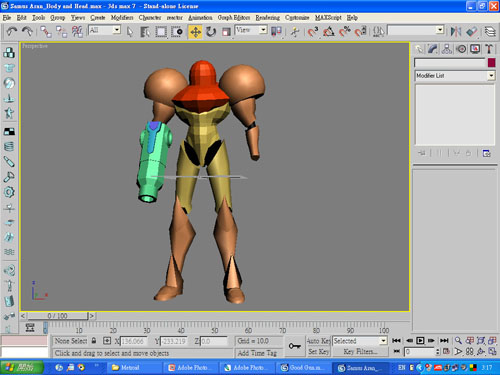Click the Arc Rotate viewport control
The width and height of the screenshot is (500, 375).
point(480,351)
